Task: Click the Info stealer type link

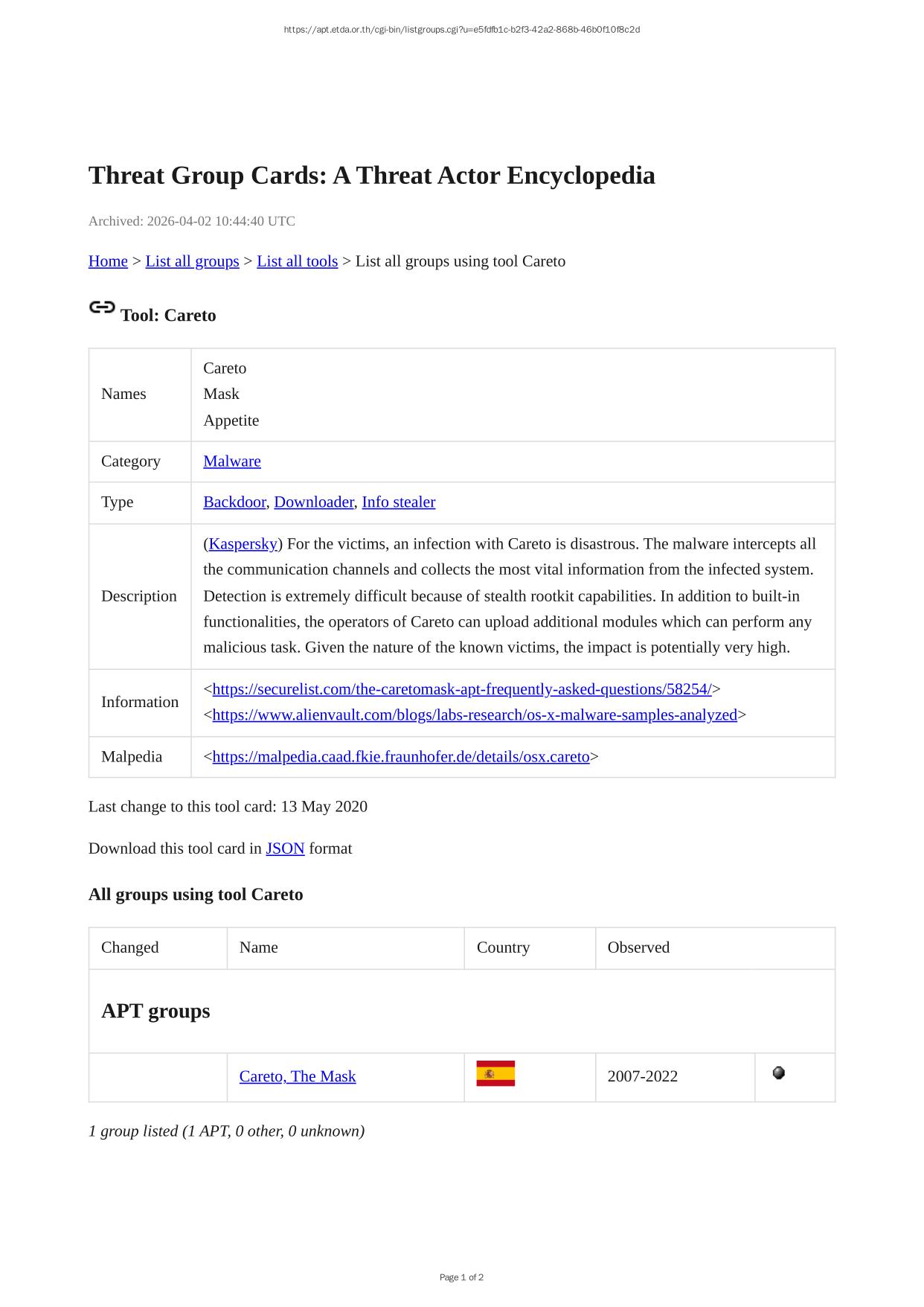Action: point(399,502)
